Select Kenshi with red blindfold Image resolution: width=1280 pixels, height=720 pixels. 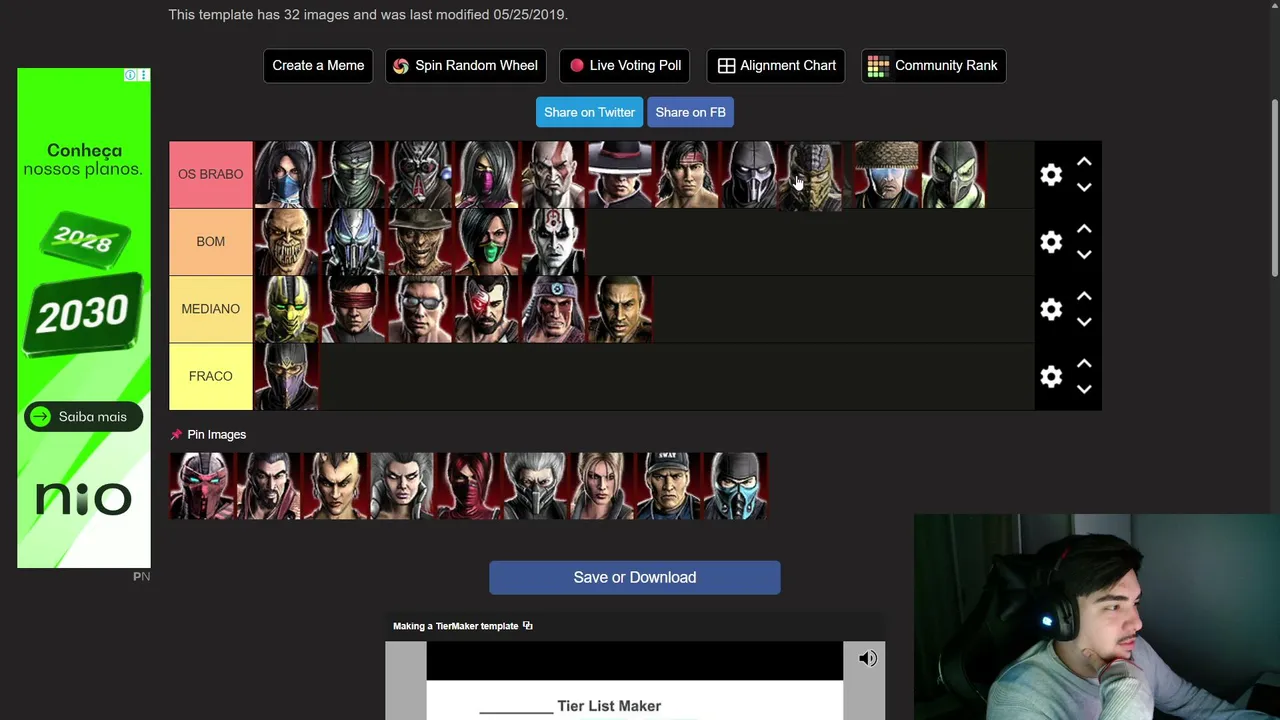[x=354, y=309]
